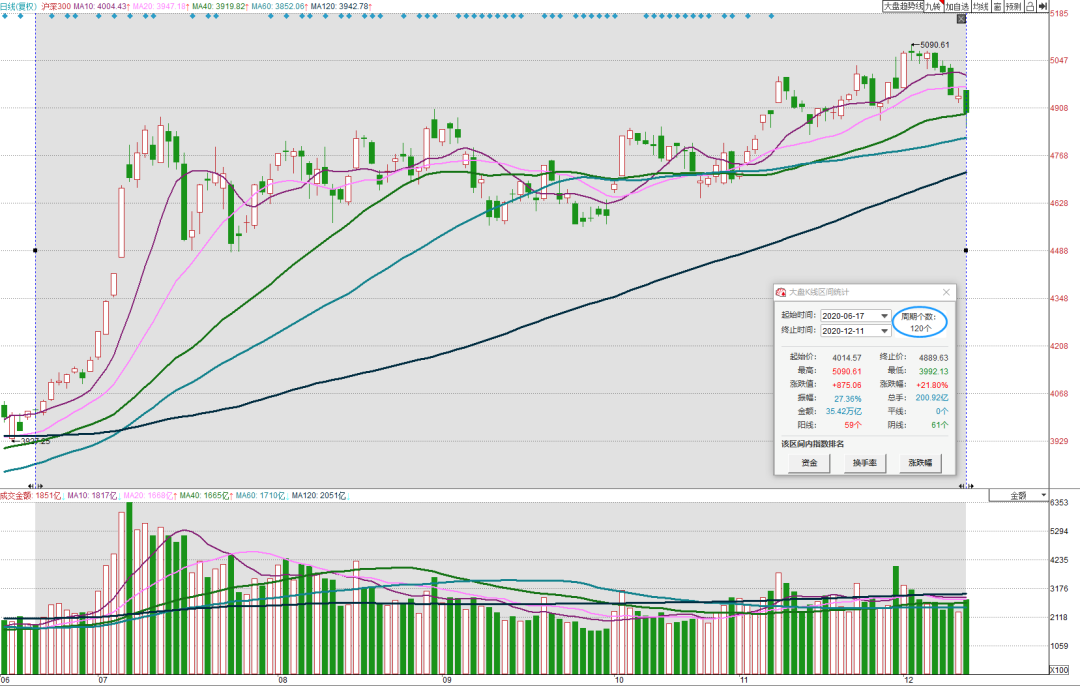Viewport: 1080px width, 686px height.
Task: Open the 预测 forecast option
Action: pyautogui.click(x=1014, y=6)
